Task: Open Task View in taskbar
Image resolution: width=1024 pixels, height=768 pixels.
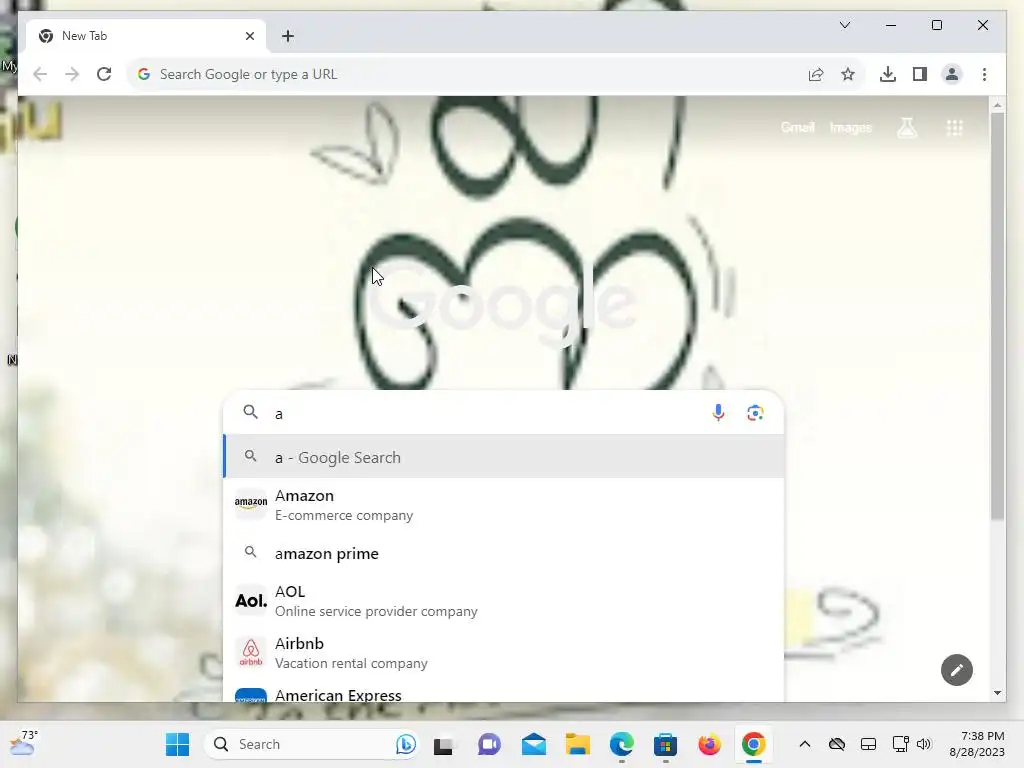Action: click(443, 745)
